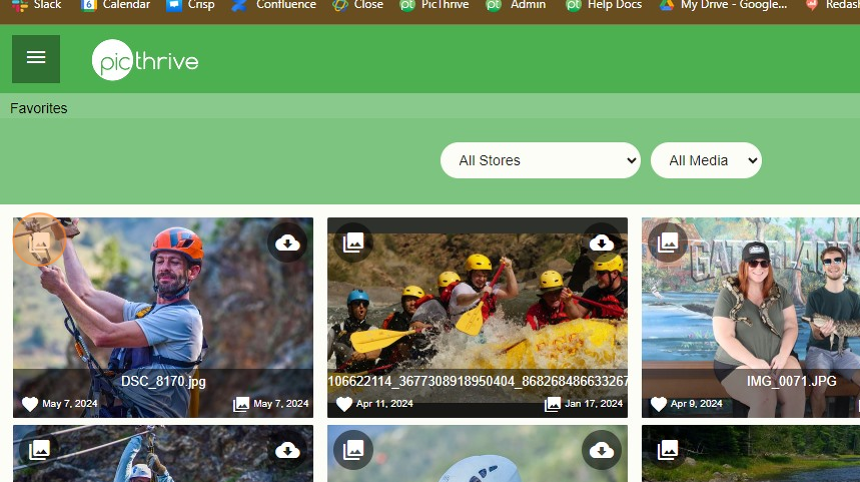Open gallery icon on rafting photo
Viewport: 860px width, 482px height.
click(353, 242)
